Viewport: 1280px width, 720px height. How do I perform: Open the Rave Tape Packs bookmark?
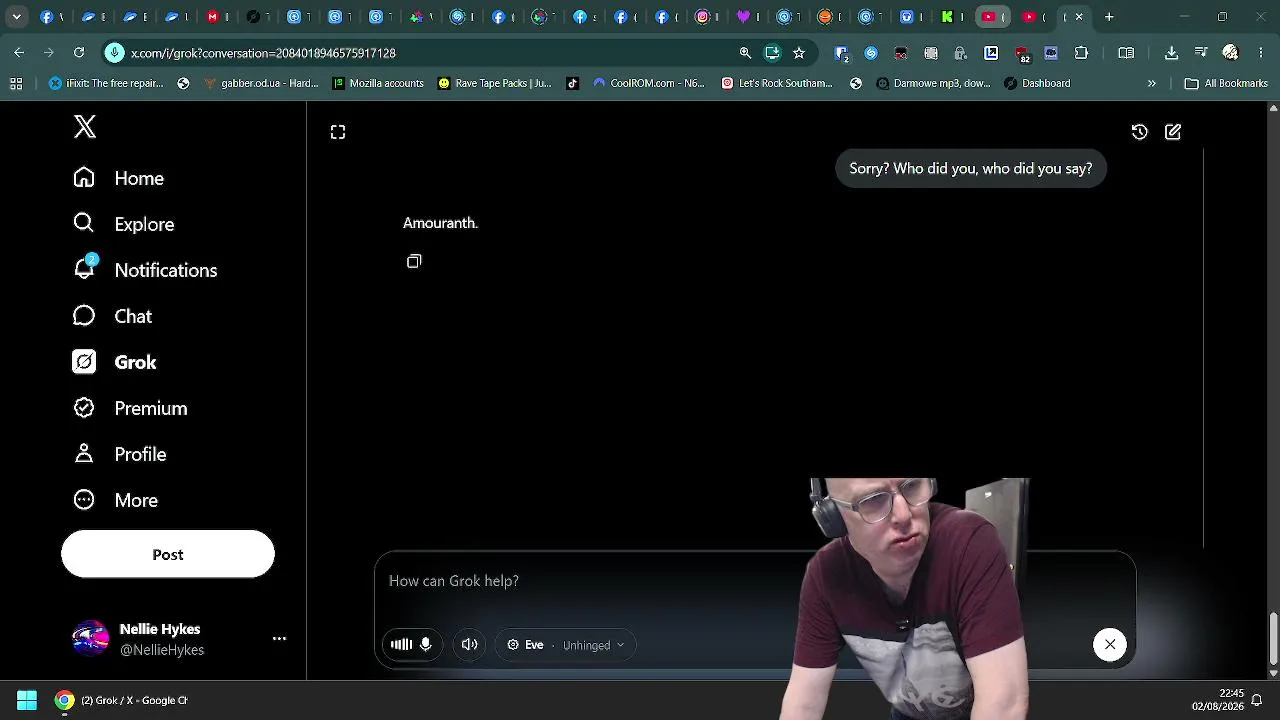[495, 84]
